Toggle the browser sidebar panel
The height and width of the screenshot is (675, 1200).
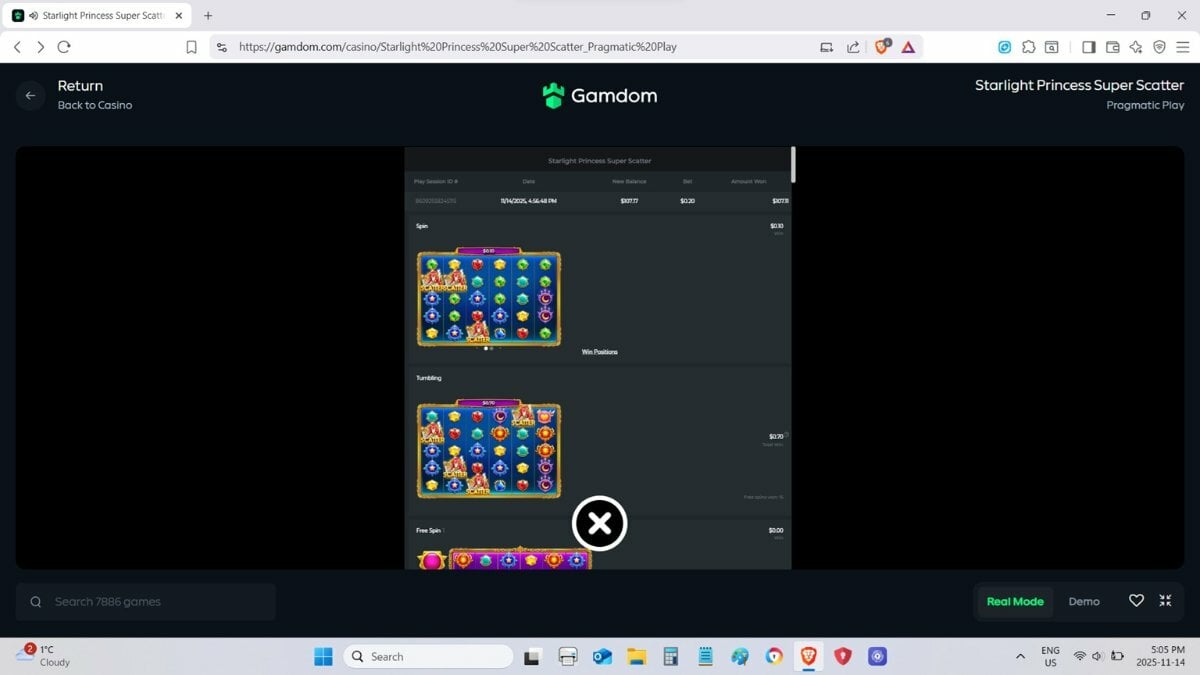[1088, 47]
